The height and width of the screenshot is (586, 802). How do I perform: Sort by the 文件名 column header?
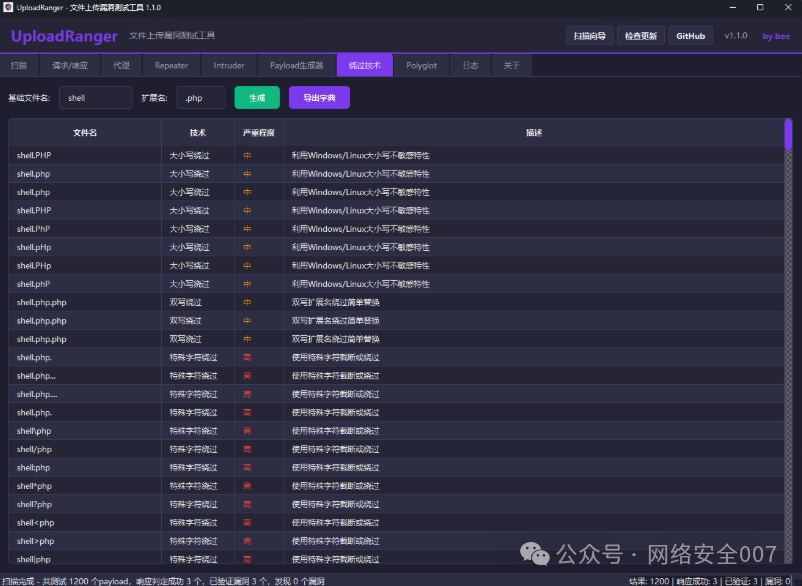[85, 132]
